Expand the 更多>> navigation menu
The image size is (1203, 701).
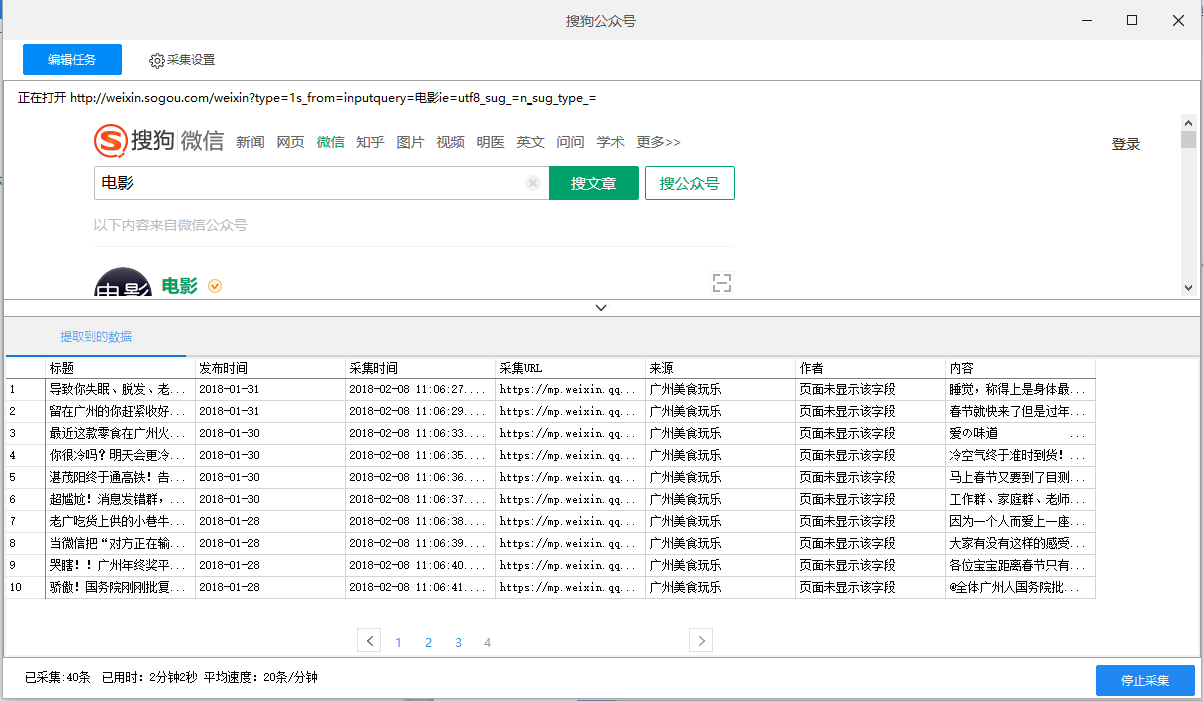658,142
